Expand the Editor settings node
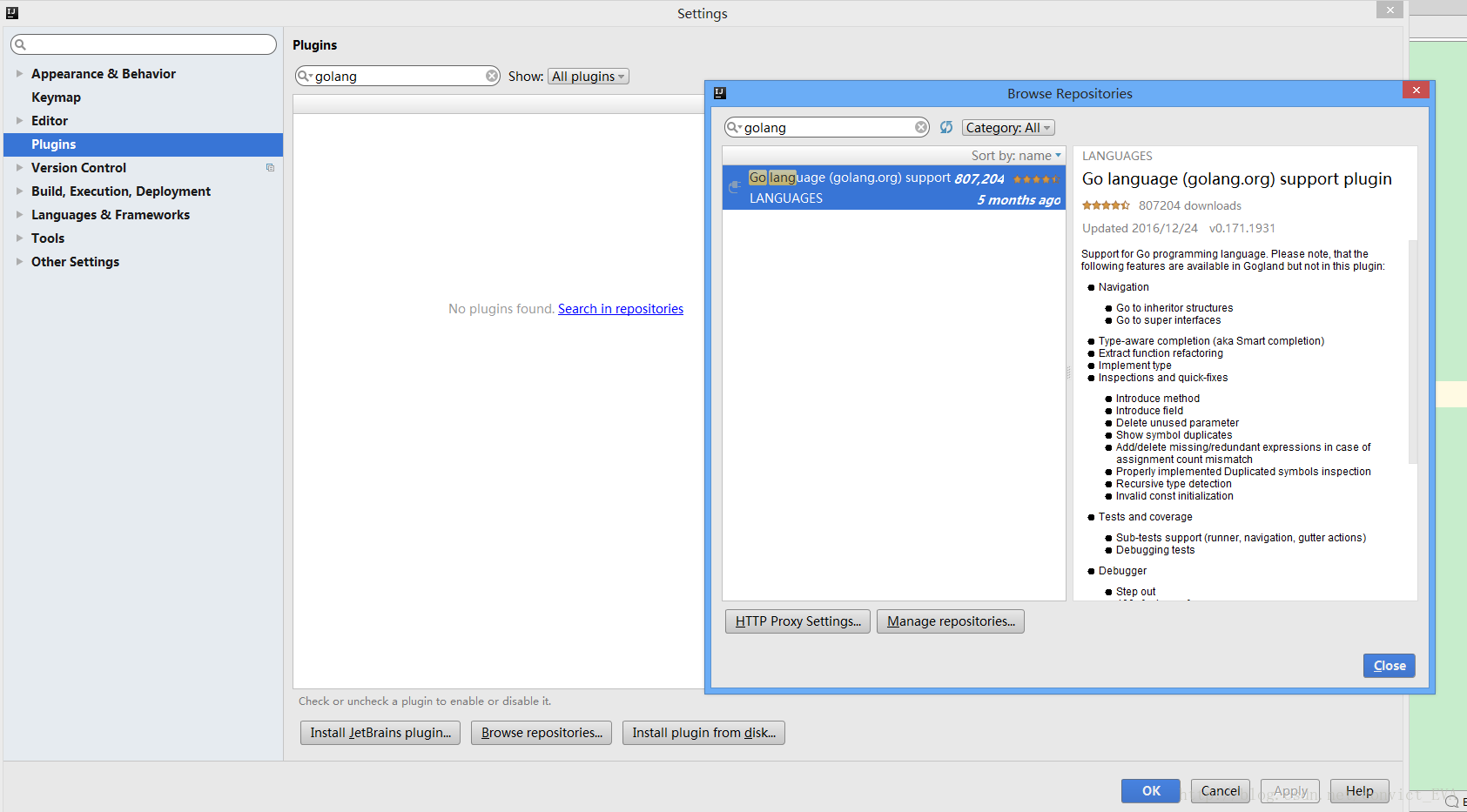 tap(19, 121)
